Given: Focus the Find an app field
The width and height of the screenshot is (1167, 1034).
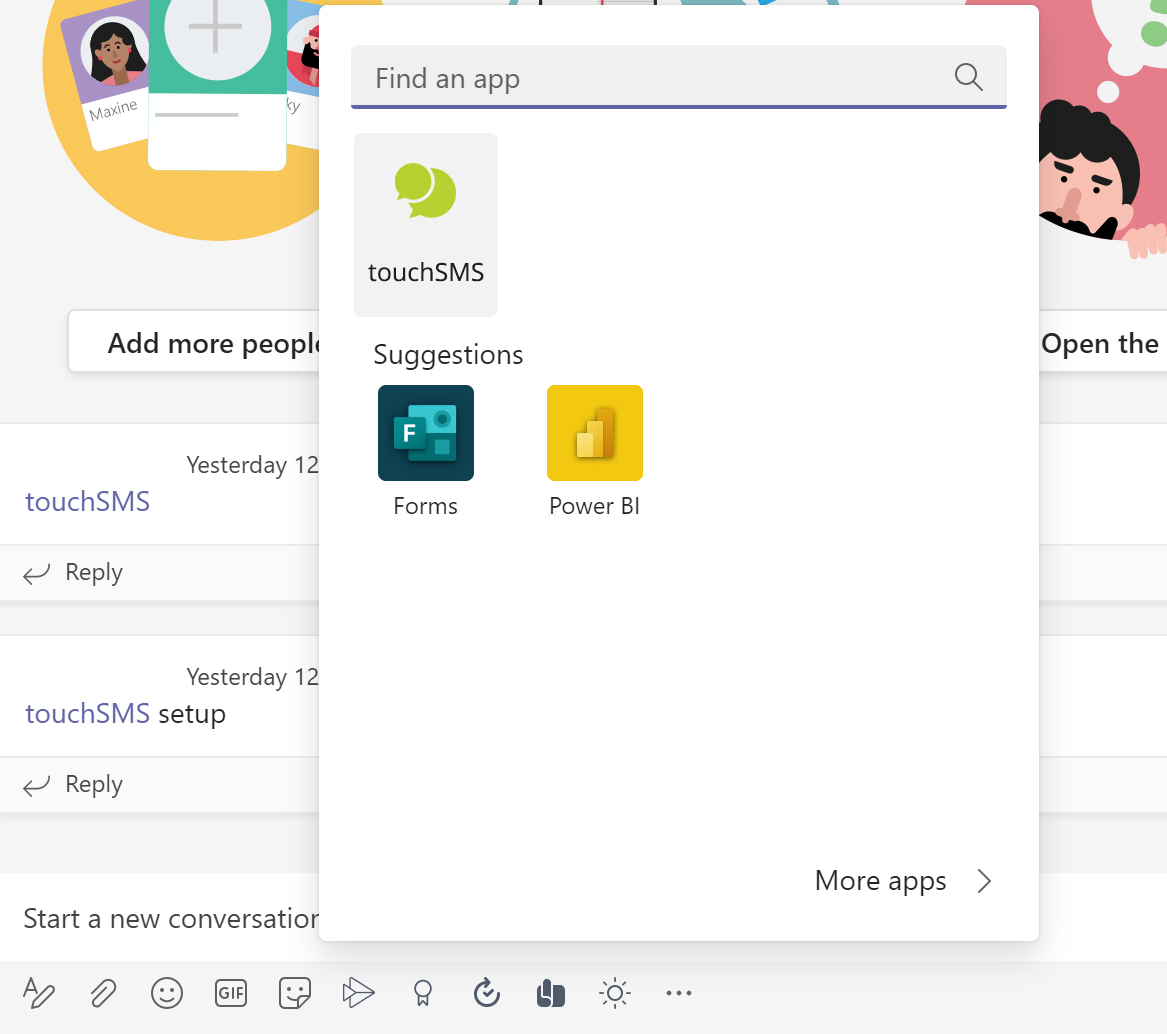Looking at the screenshot, I should point(679,77).
